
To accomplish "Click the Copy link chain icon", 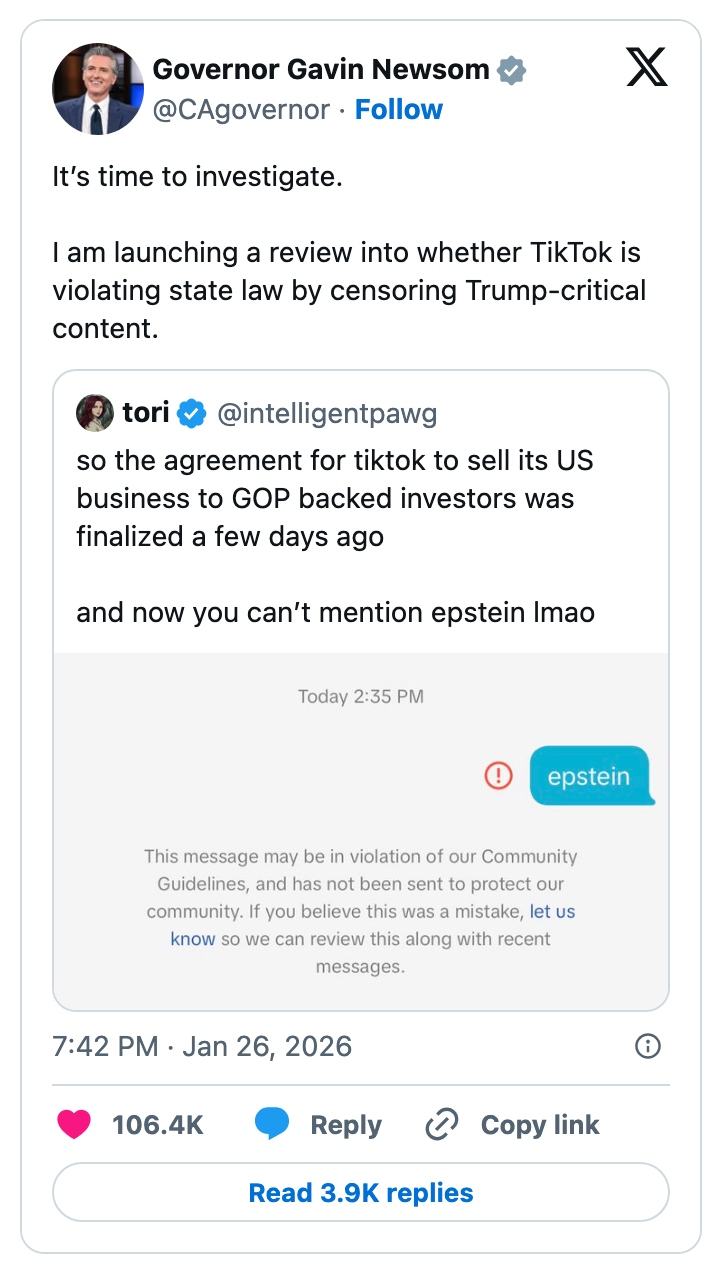I will point(440,1124).
